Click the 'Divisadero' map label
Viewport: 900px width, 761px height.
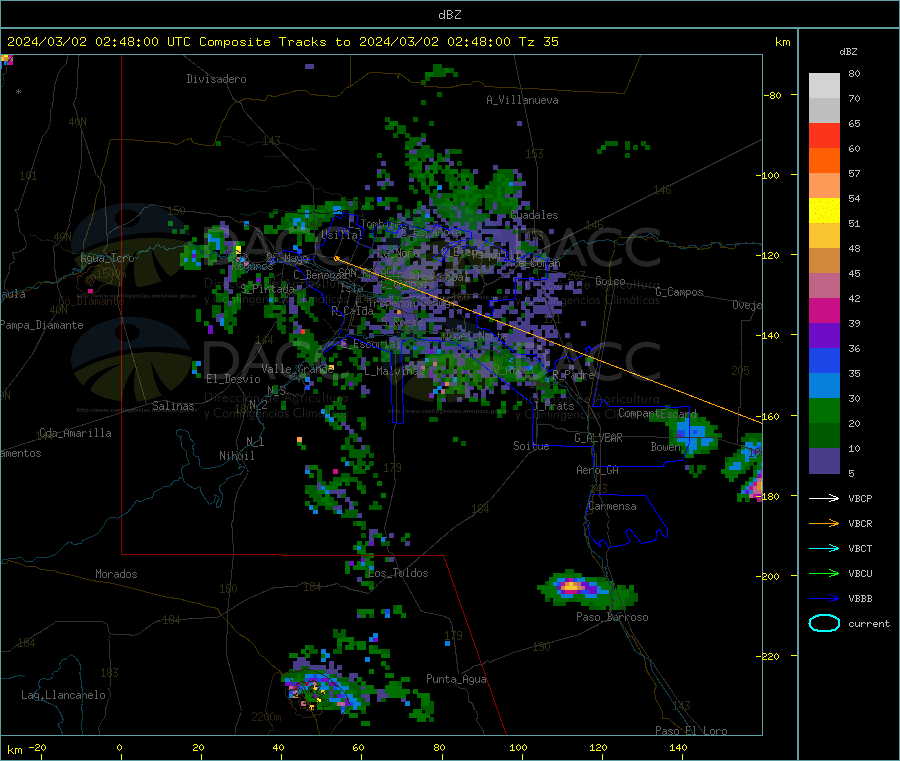[216, 79]
